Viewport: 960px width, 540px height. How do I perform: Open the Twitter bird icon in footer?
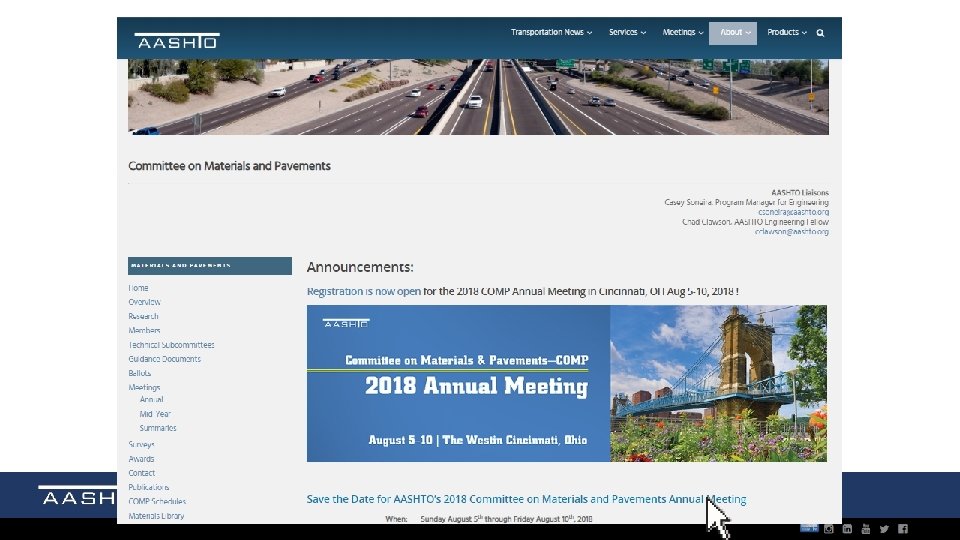884,528
